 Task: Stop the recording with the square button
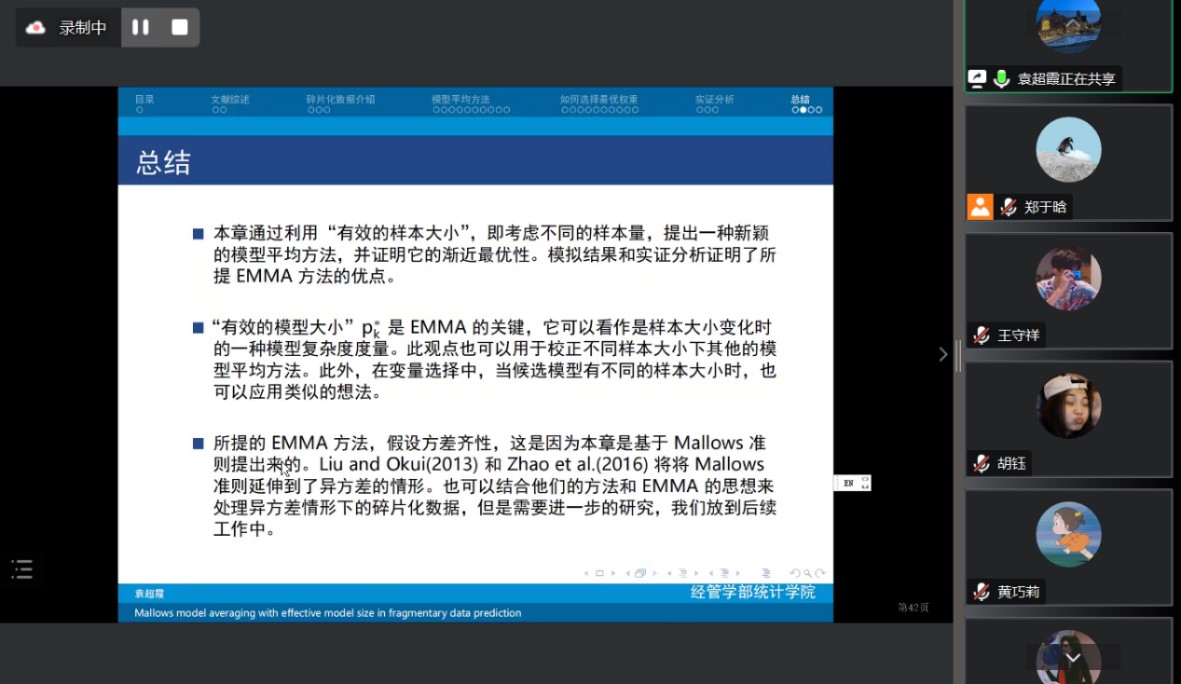tap(179, 27)
